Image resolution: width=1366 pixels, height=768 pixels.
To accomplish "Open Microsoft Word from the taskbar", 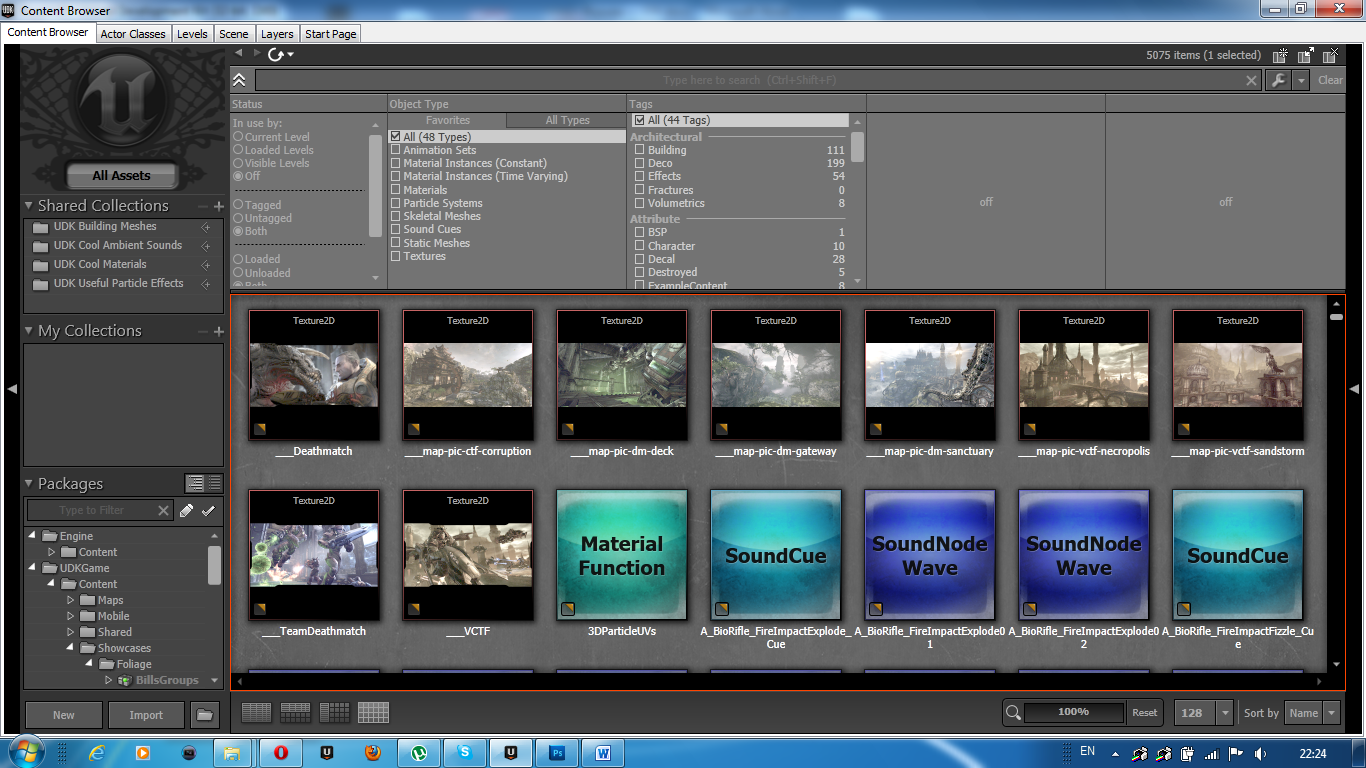I will pyautogui.click(x=604, y=752).
